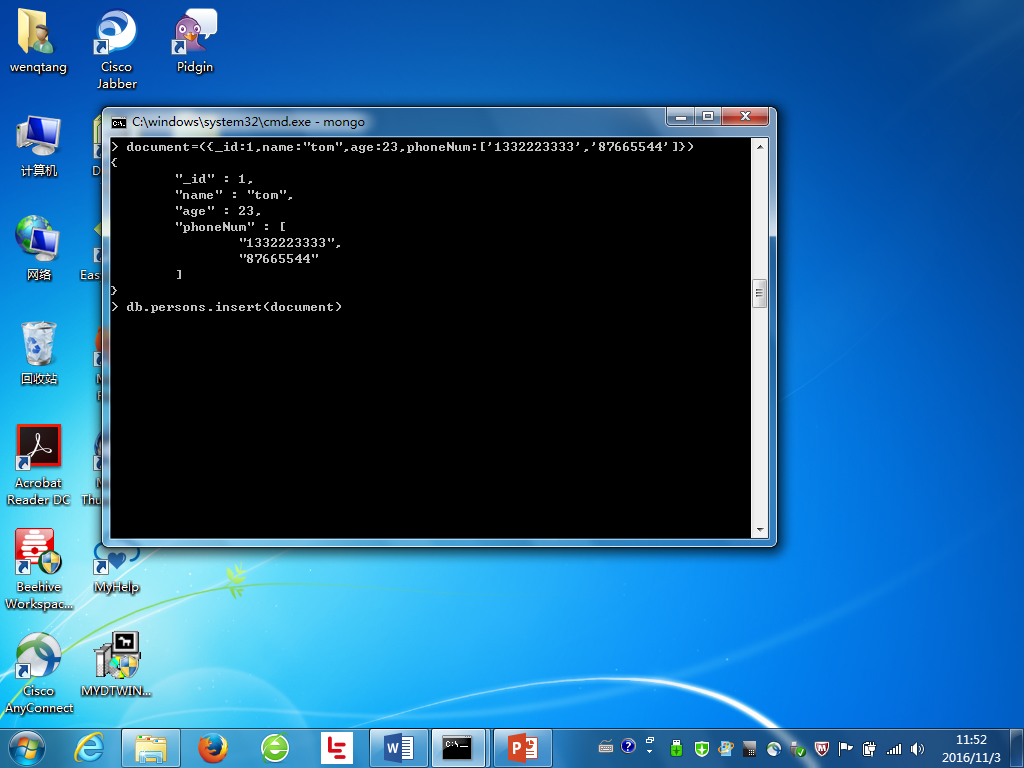Click the power plug battery tray icon
Image resolution: width=1024 pixels, height=768 pixels.
pos(869,748)
